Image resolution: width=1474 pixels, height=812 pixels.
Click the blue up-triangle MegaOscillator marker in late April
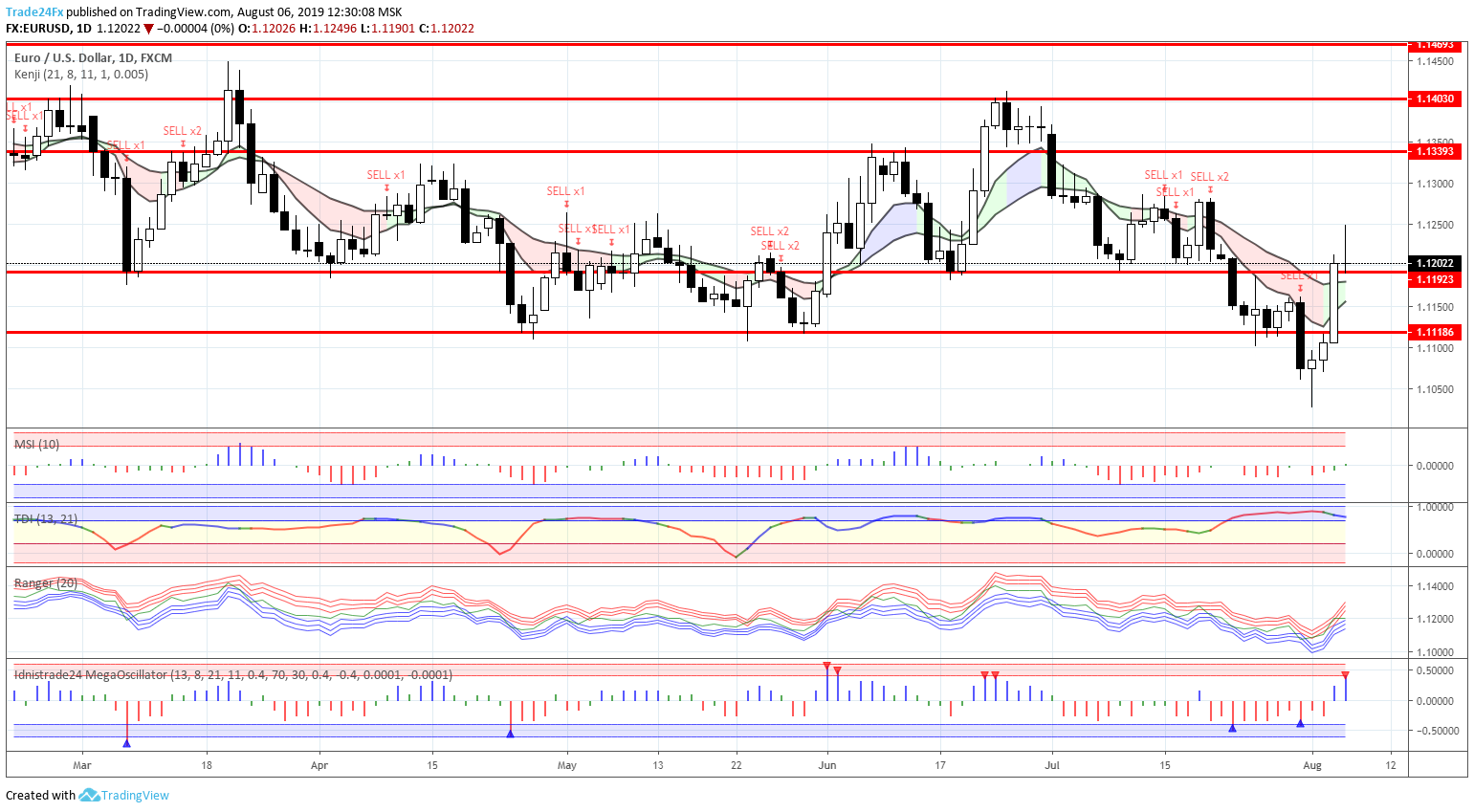(x=510, y=734)
